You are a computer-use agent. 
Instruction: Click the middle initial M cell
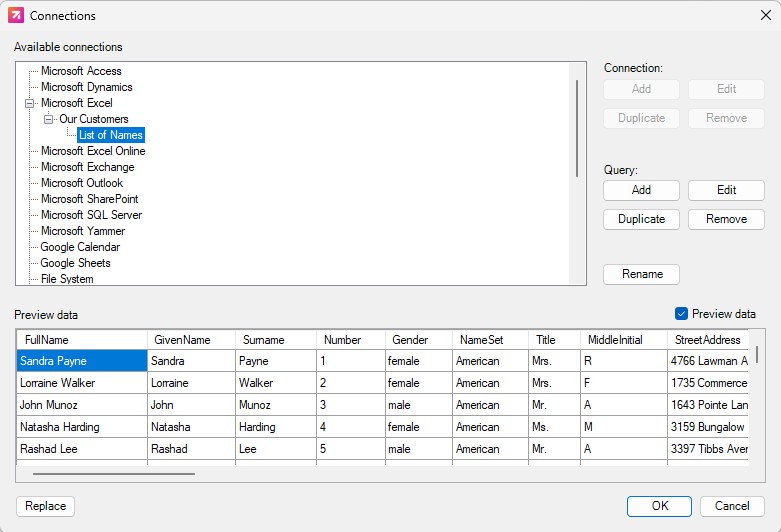coord(624,426)
